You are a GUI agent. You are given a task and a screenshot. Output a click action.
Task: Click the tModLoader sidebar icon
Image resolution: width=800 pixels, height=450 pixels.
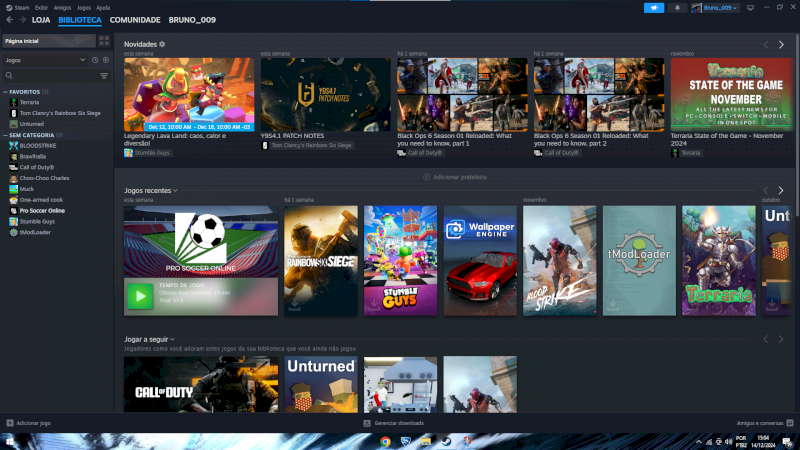point(14,232)
